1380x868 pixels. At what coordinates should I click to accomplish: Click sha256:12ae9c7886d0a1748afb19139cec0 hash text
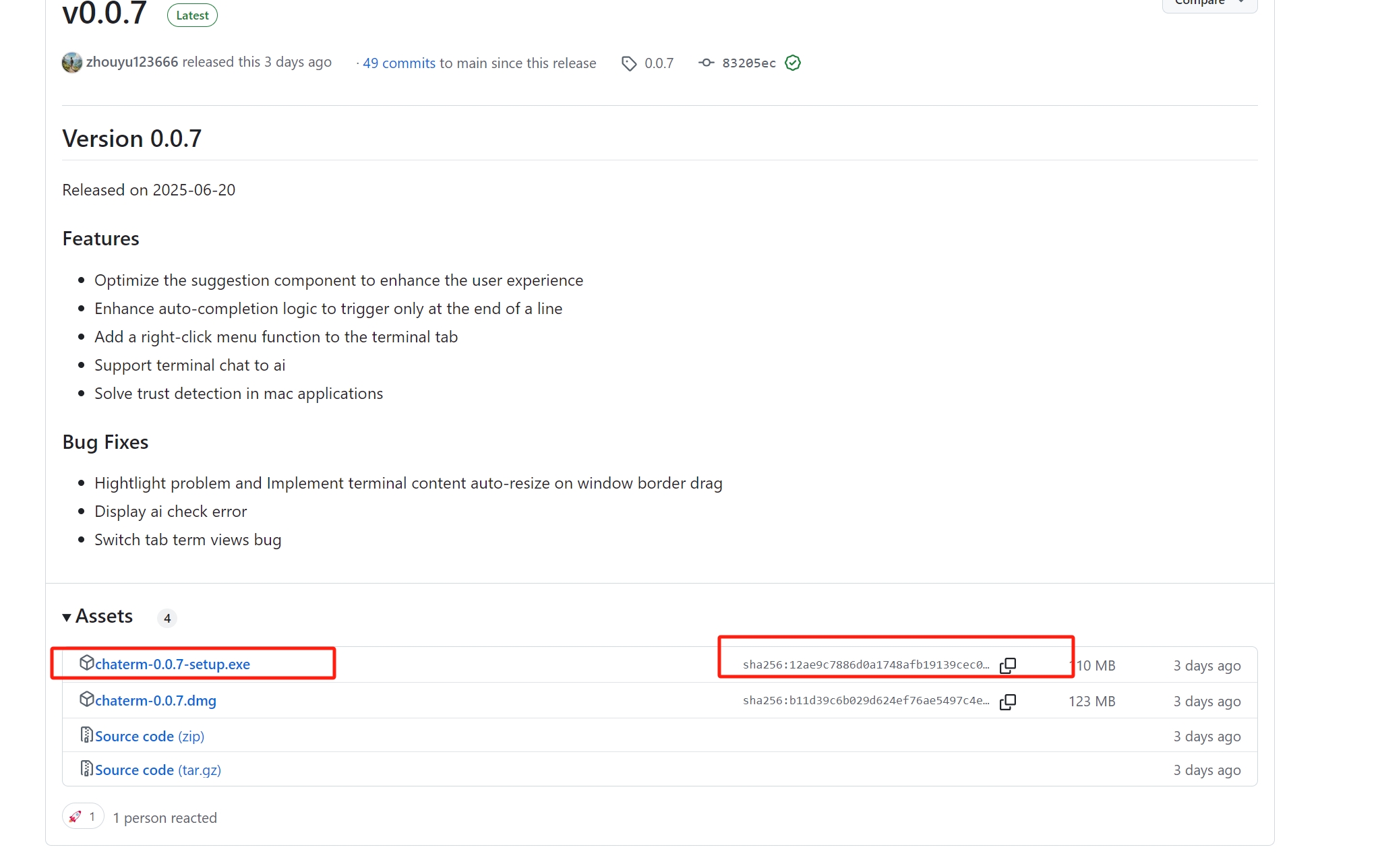[x=866, y=665]
